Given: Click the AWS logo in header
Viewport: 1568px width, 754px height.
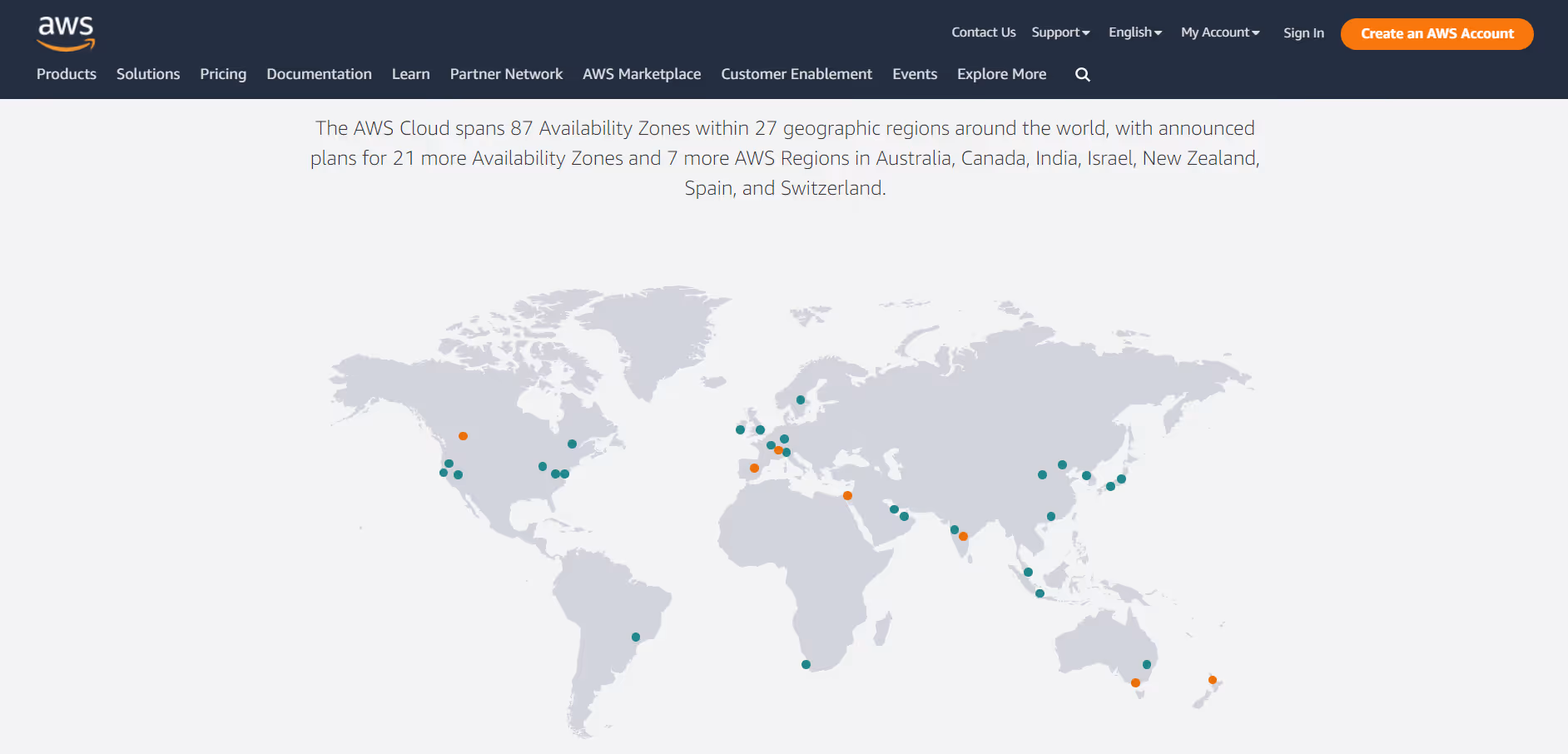Looking at the screenshot, I should coord(66,33).
